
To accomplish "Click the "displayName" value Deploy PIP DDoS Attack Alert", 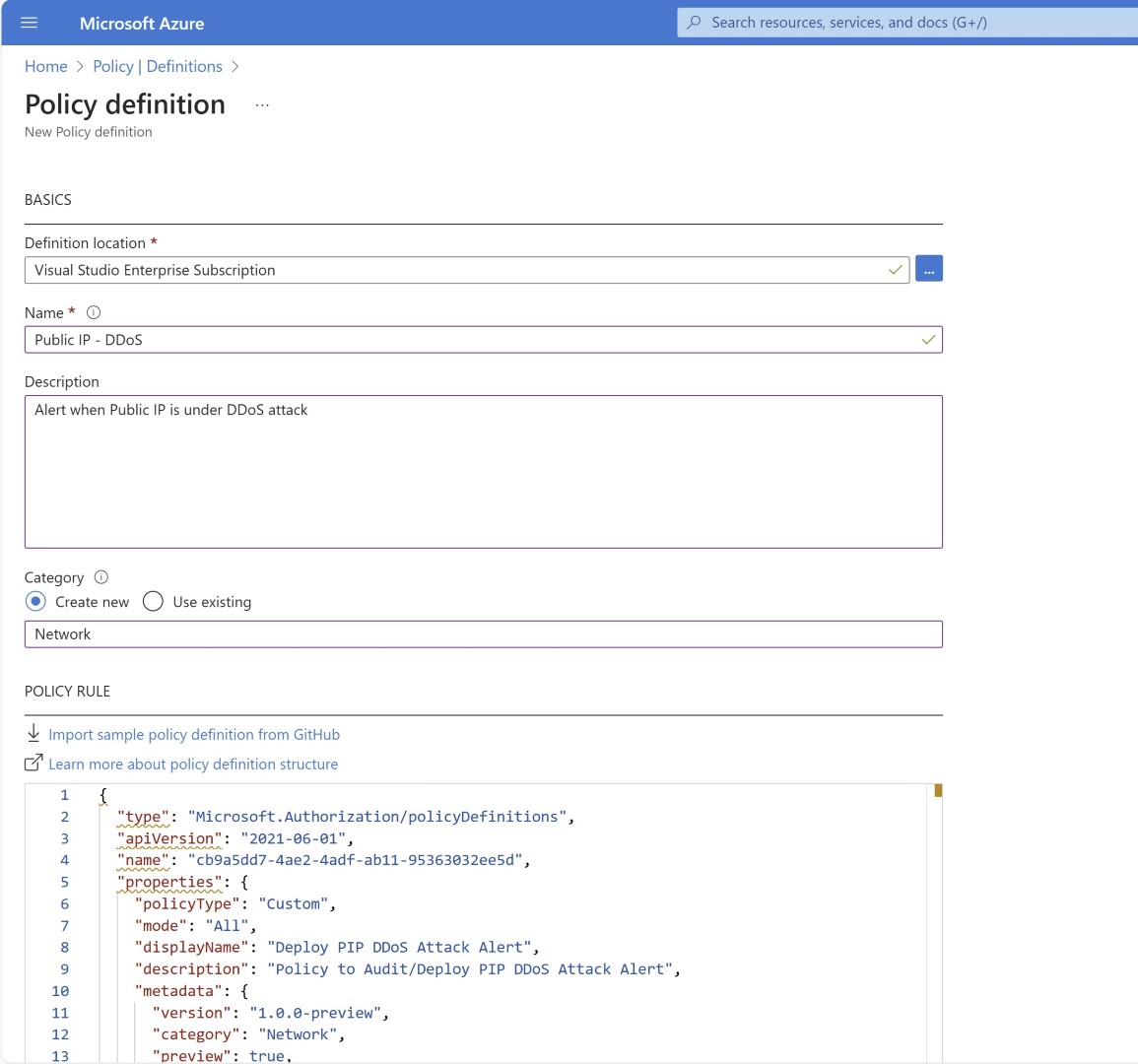I will (x=399, y=947).
